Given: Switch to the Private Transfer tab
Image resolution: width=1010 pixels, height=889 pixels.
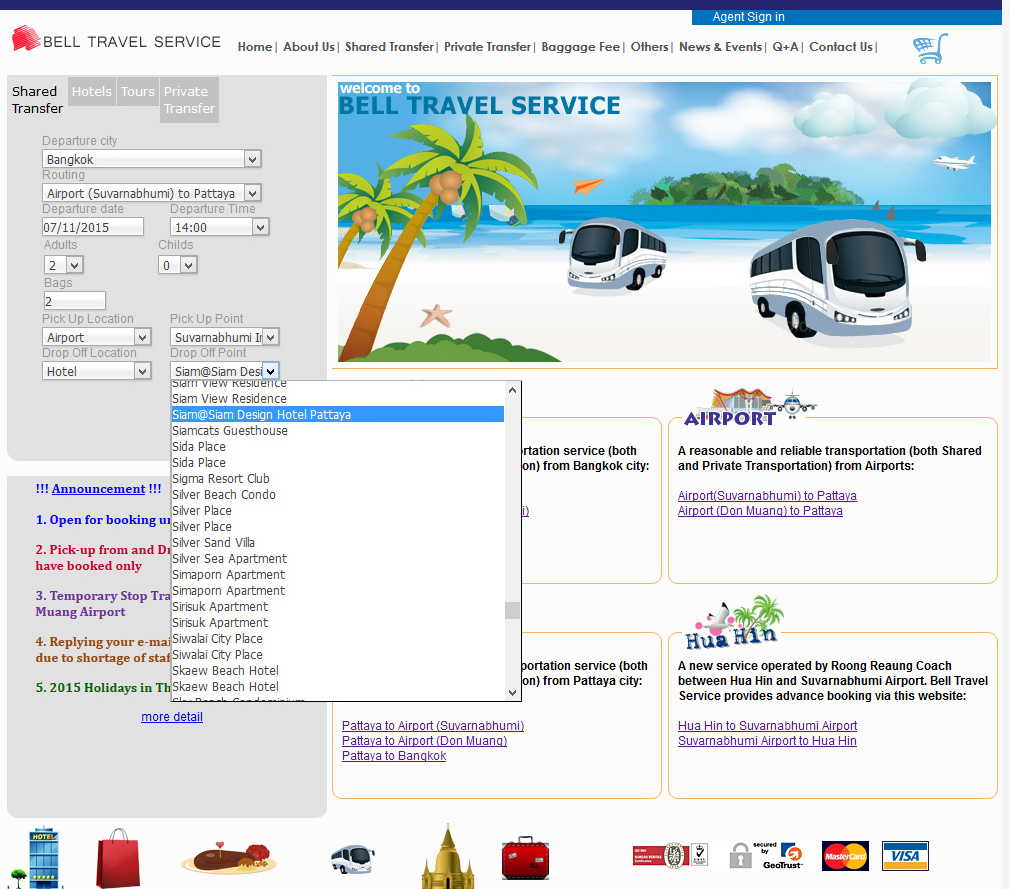Looking at the screenshot, I should pos(189,100).
